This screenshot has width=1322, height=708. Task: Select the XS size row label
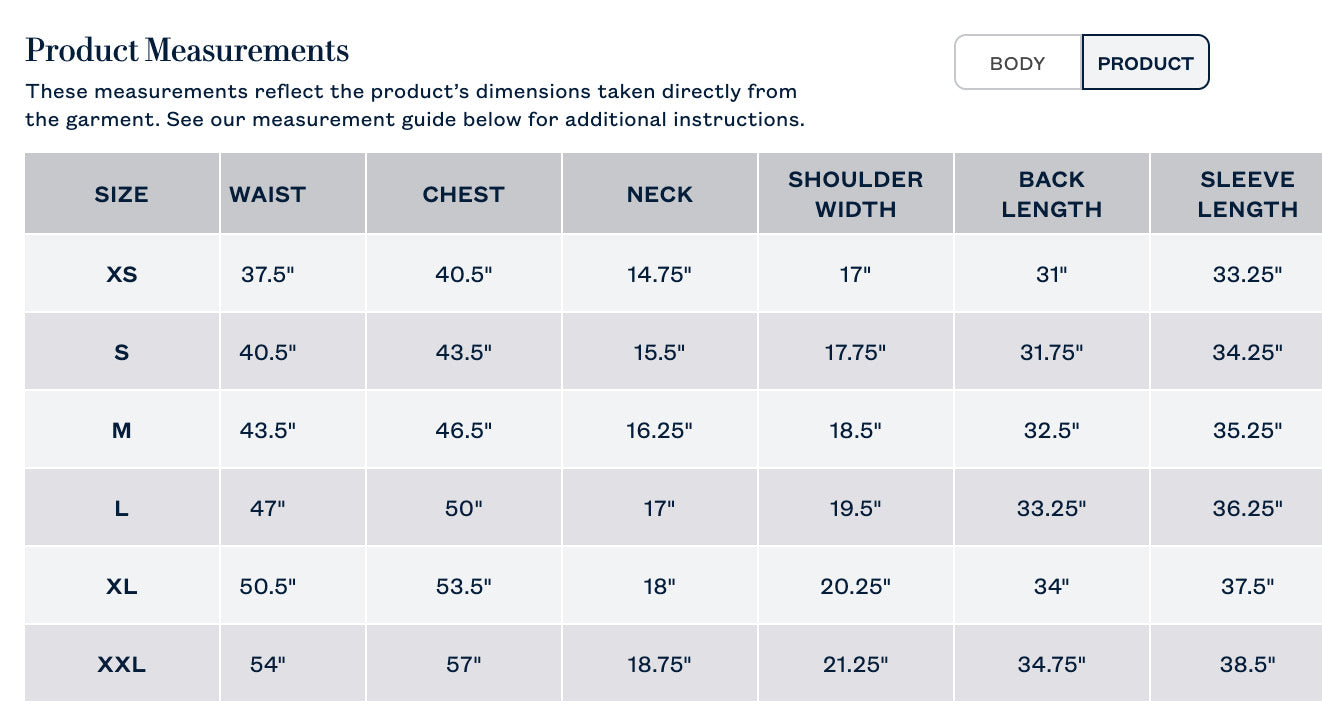(x=121, y=274)
